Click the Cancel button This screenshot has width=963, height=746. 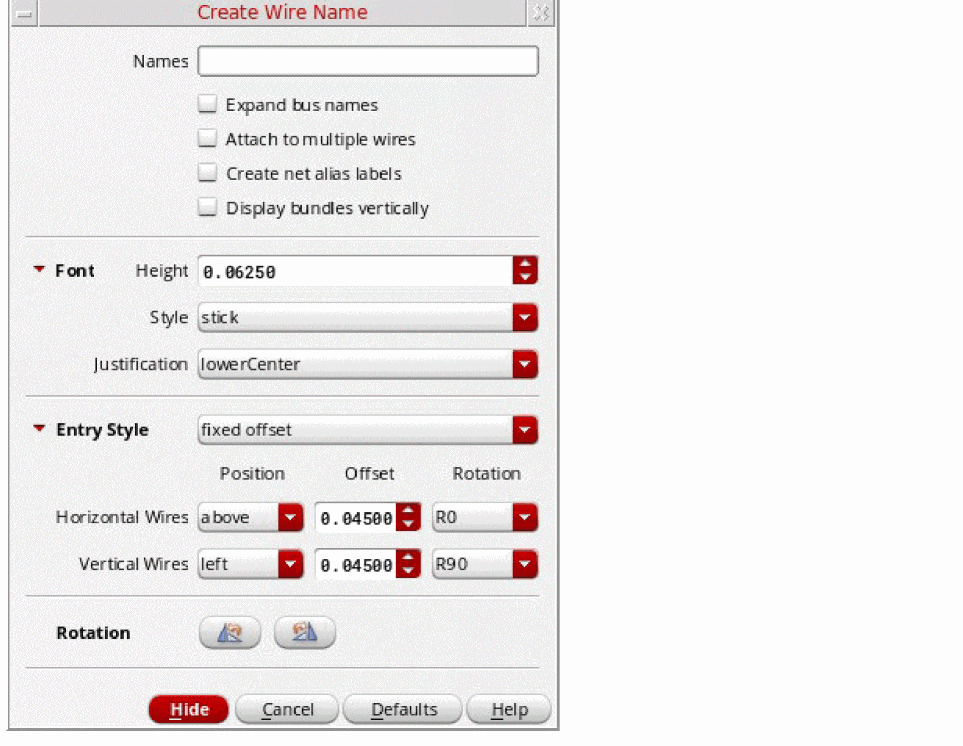pos(287,709)
